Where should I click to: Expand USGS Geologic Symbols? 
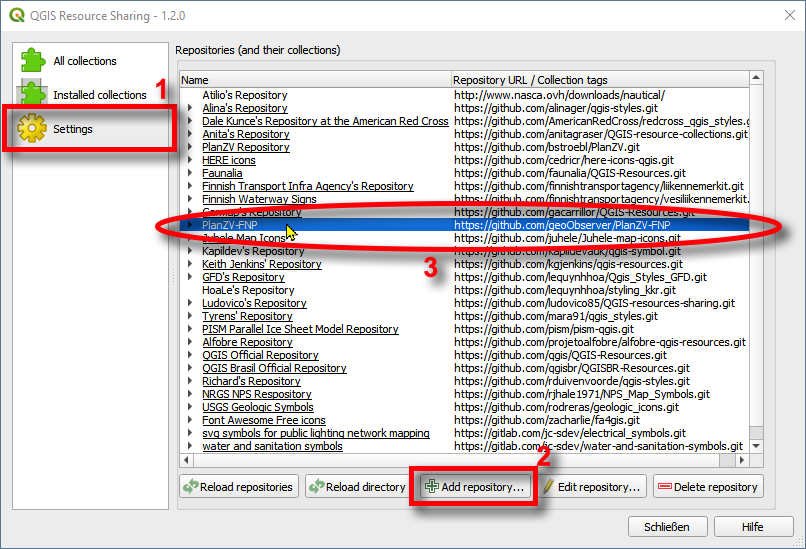[190, 407]
